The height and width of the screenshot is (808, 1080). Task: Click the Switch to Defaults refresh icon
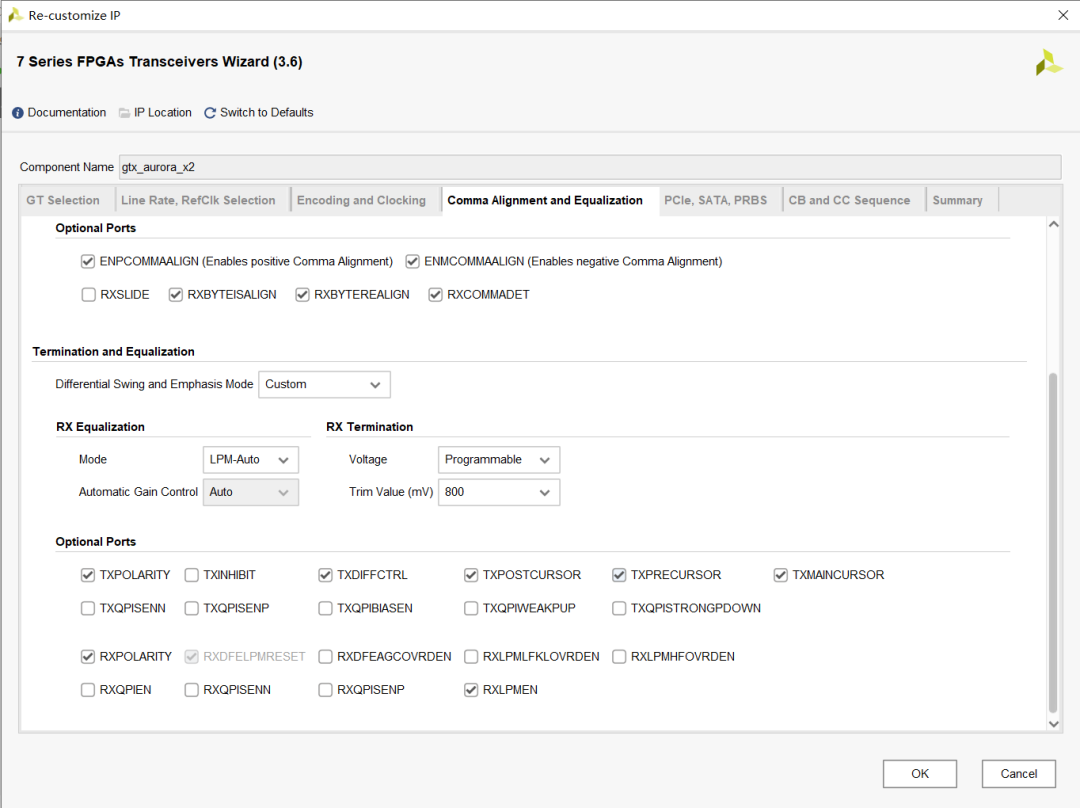click(210, 113)
